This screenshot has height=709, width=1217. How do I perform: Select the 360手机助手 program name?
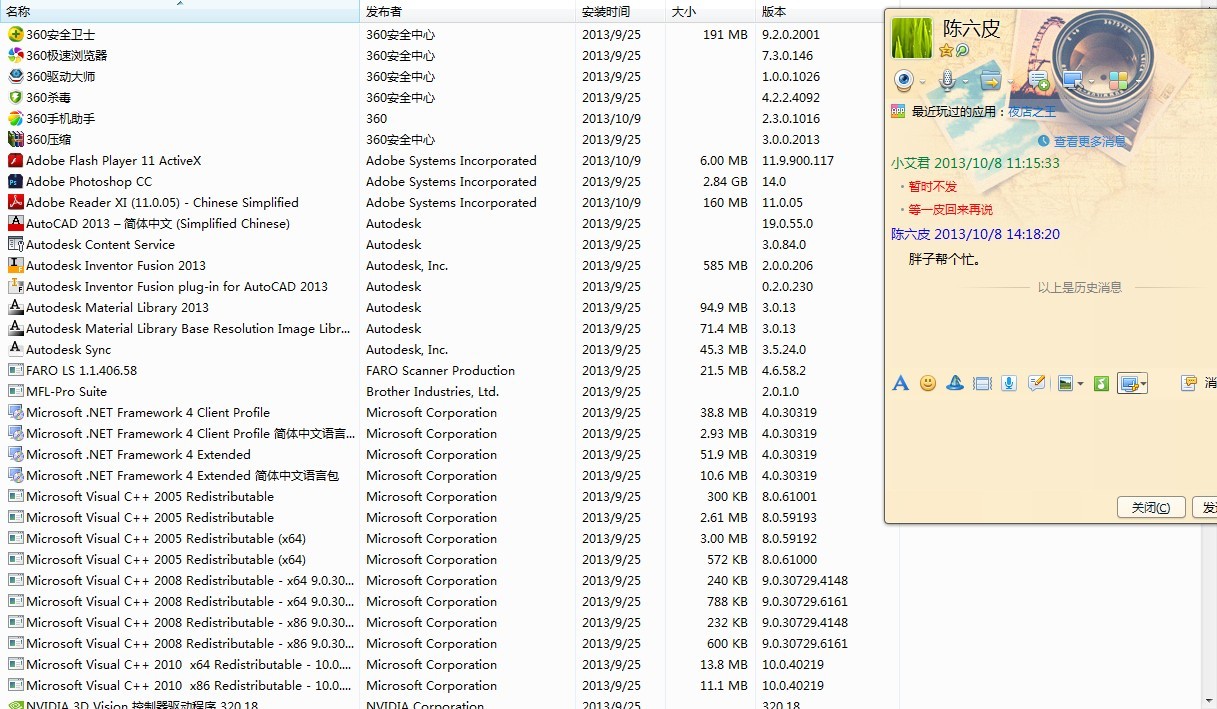point(61,118)
